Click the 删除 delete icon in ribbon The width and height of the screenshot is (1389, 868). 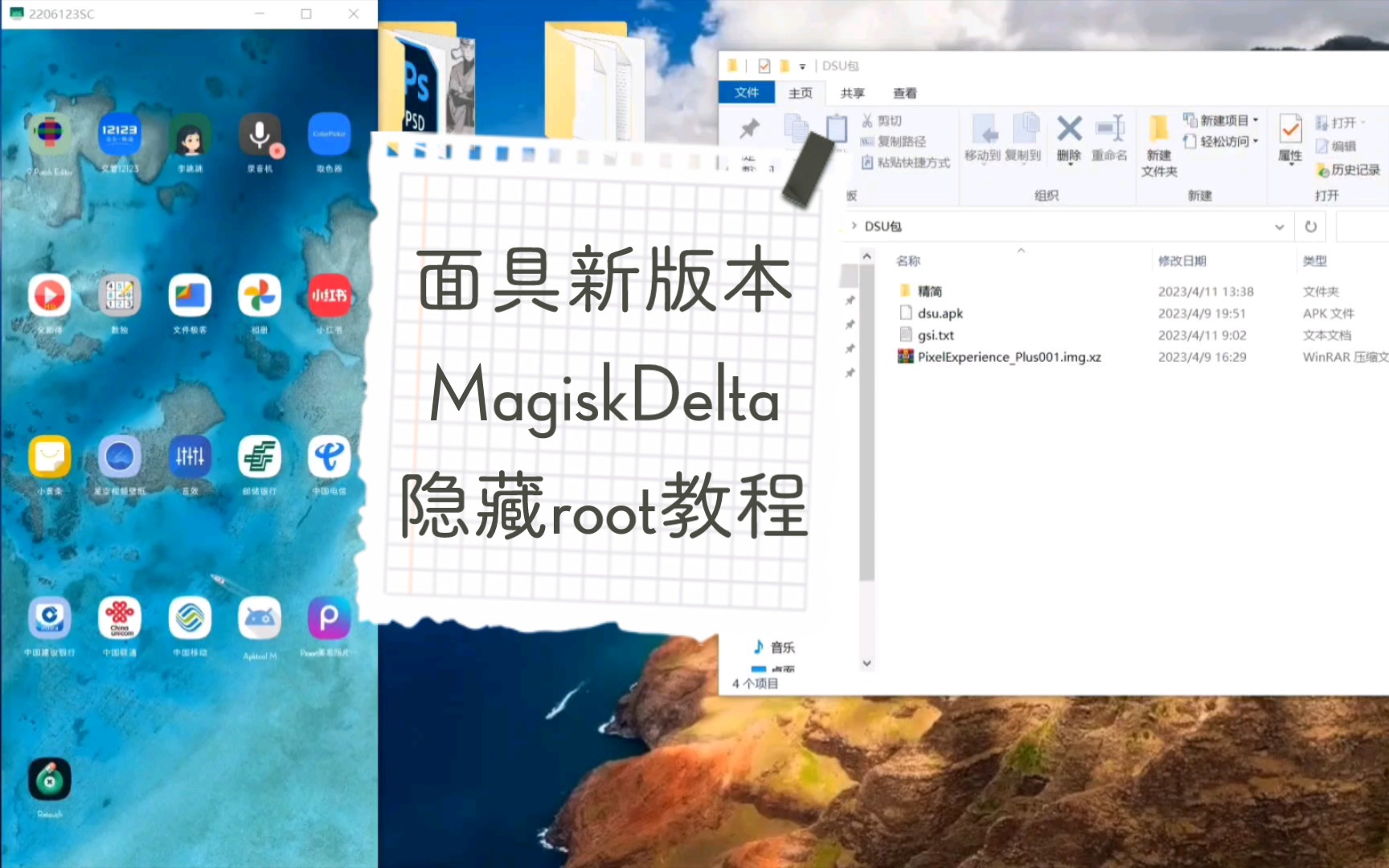(x=1069, y=138)
